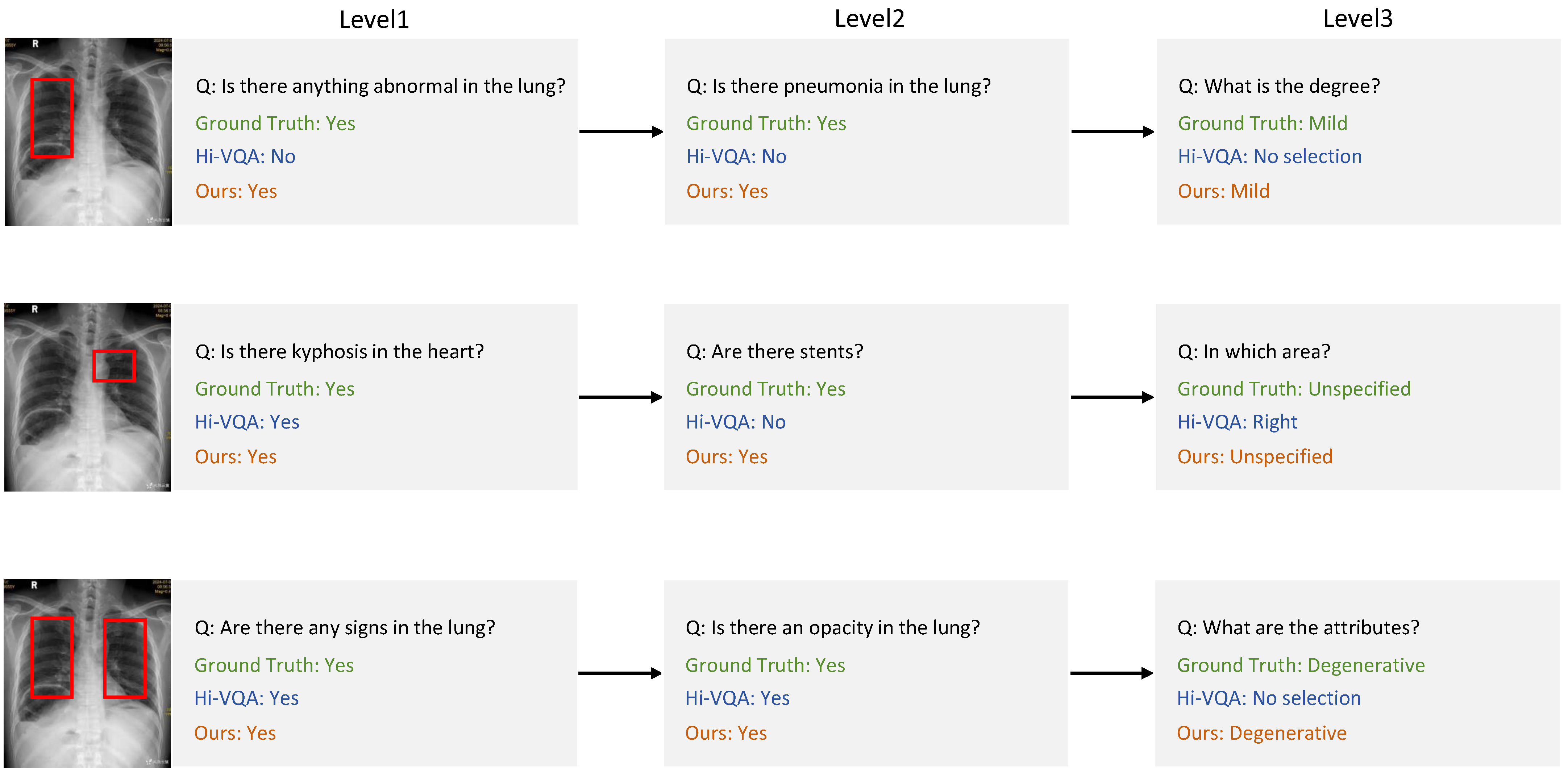
Task: Click the 'Hi-VQA: Right' answer text
Action: 1237,422
